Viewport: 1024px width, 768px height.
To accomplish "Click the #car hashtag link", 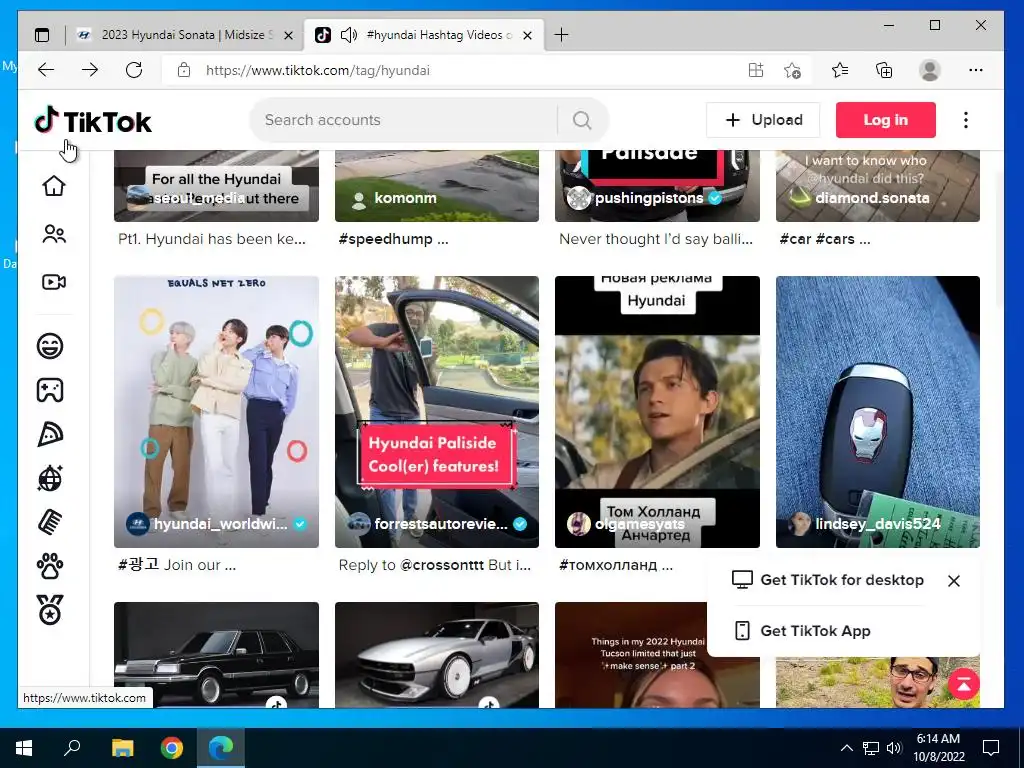I will [795, 239].
